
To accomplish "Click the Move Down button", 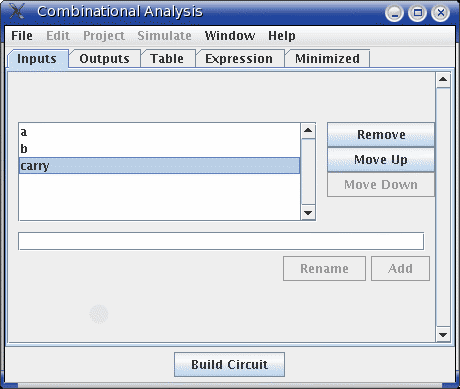I will pyautogui.click(x=381, y=184).
